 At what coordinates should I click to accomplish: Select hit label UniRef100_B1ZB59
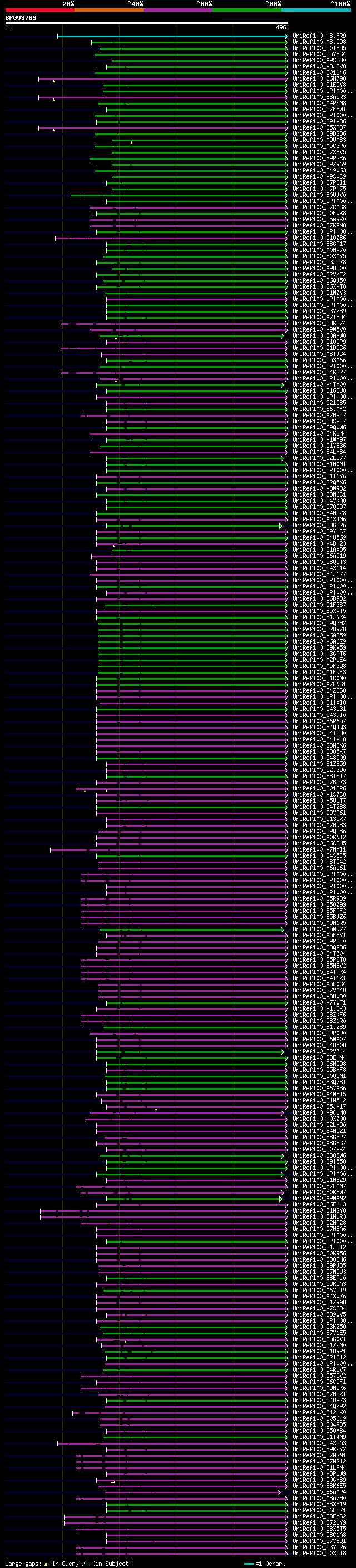pyautogui.click(x=319, y=763)
